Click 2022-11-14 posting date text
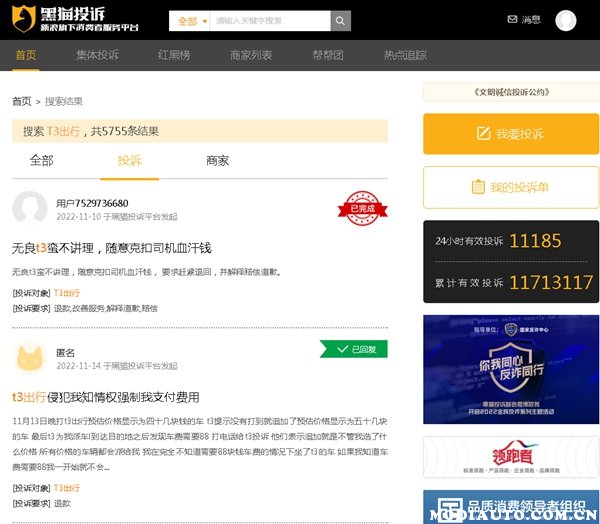The image size is (600, 524). [78, 366]
